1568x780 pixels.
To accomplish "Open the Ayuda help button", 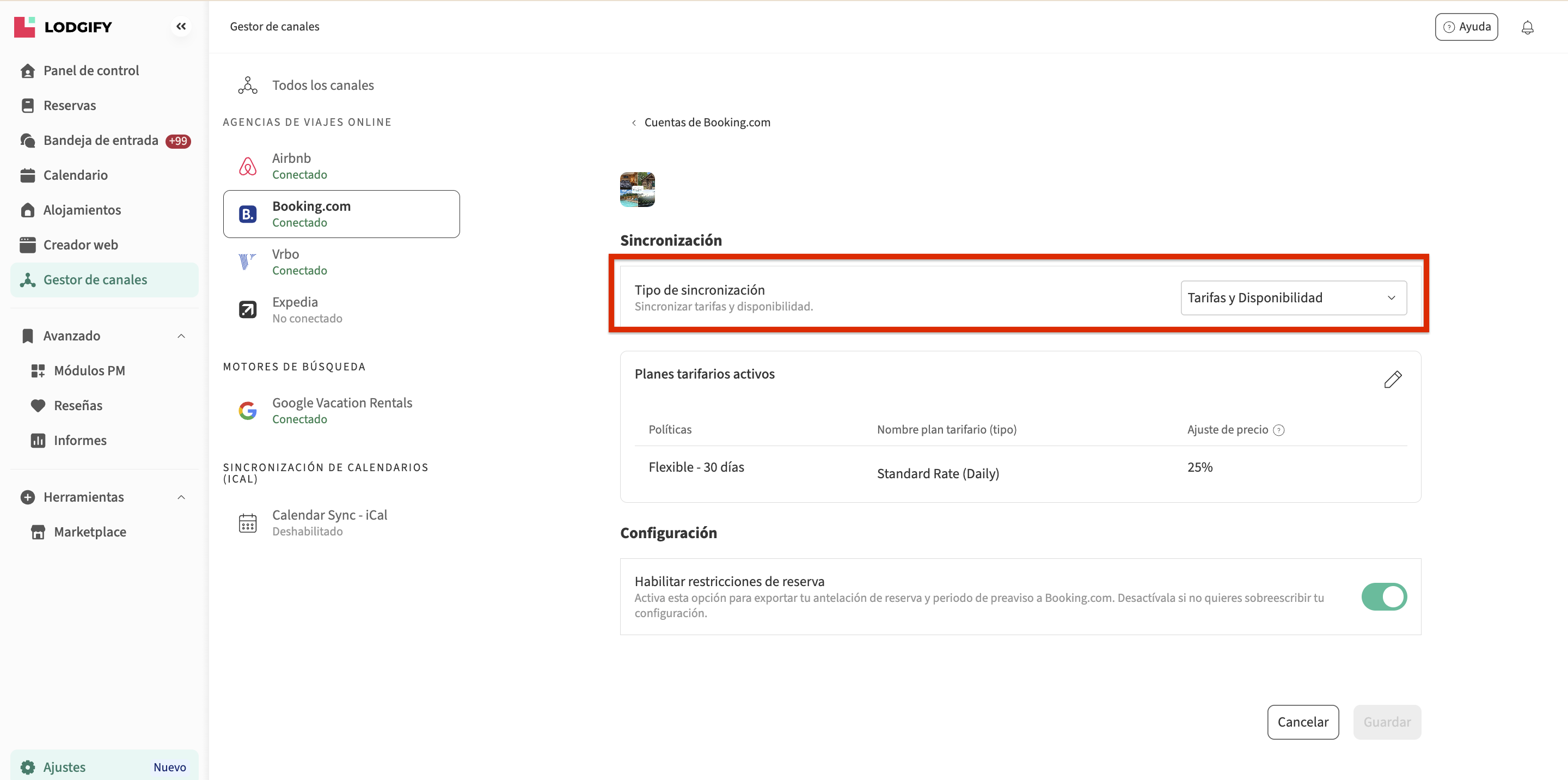I will tap(1466, 27).
